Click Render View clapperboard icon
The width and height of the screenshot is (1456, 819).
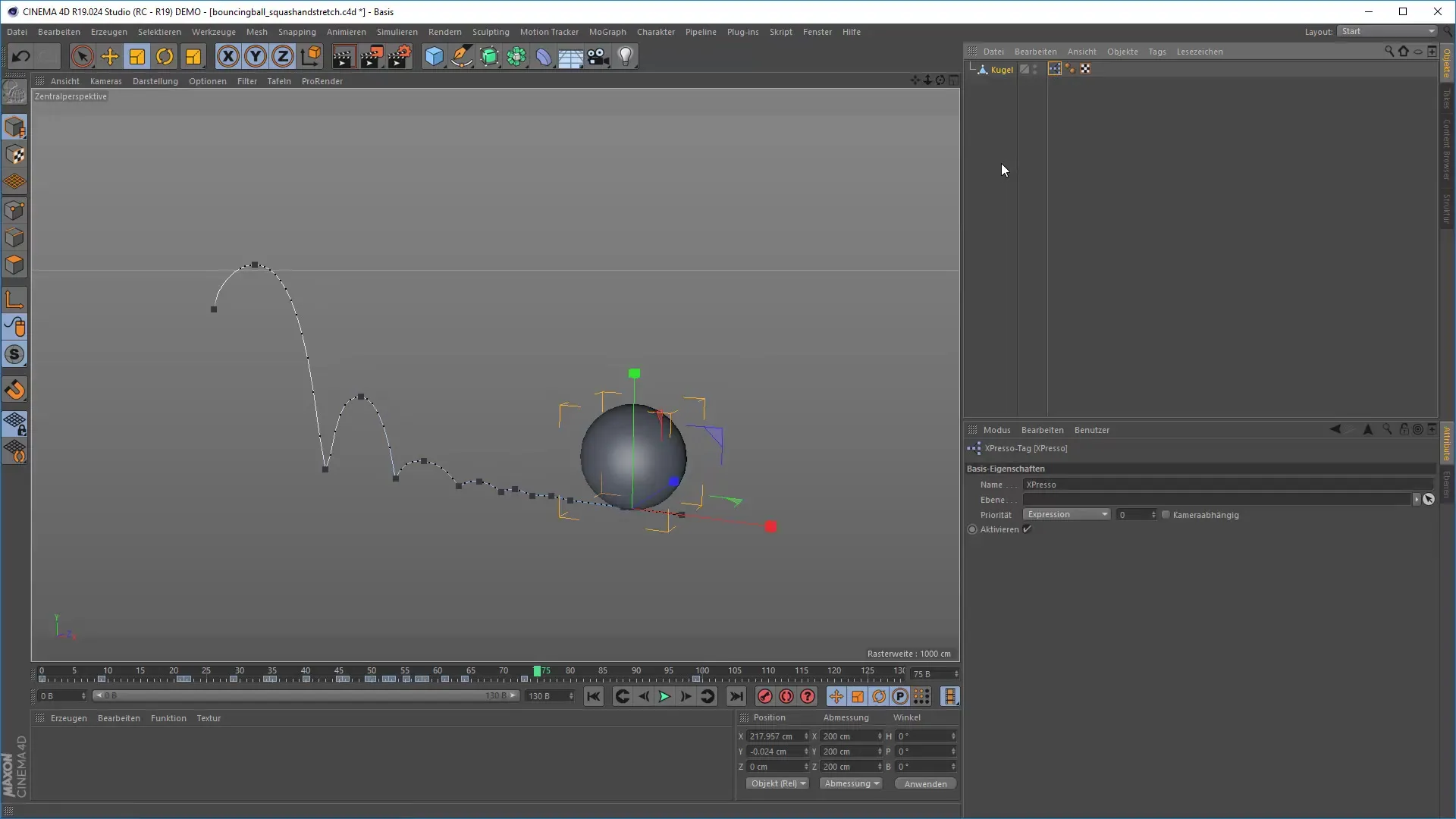pyautogui.click(x=343, y=56)
